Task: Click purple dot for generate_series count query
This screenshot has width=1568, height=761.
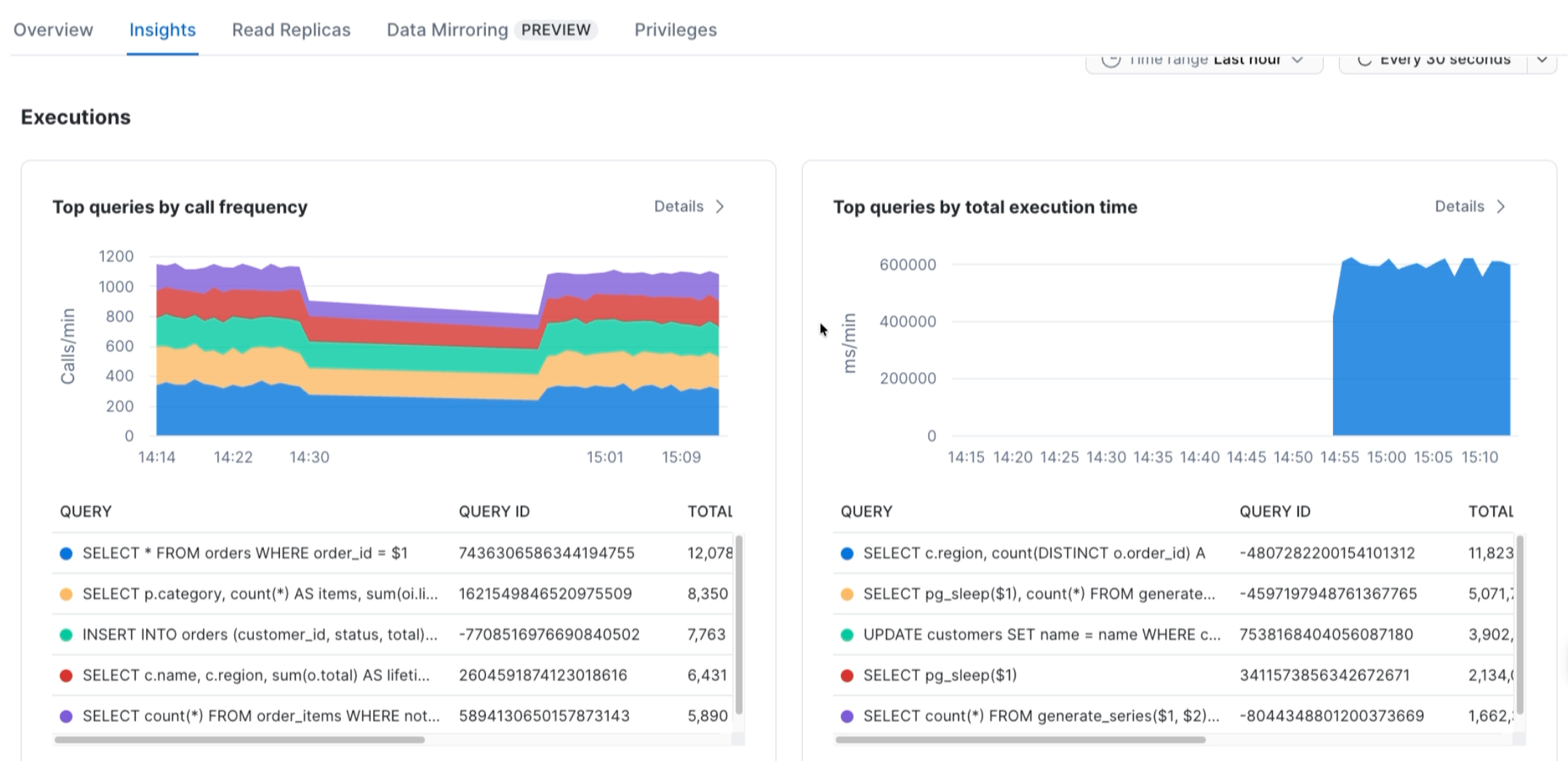Action: tap(847, 717)
